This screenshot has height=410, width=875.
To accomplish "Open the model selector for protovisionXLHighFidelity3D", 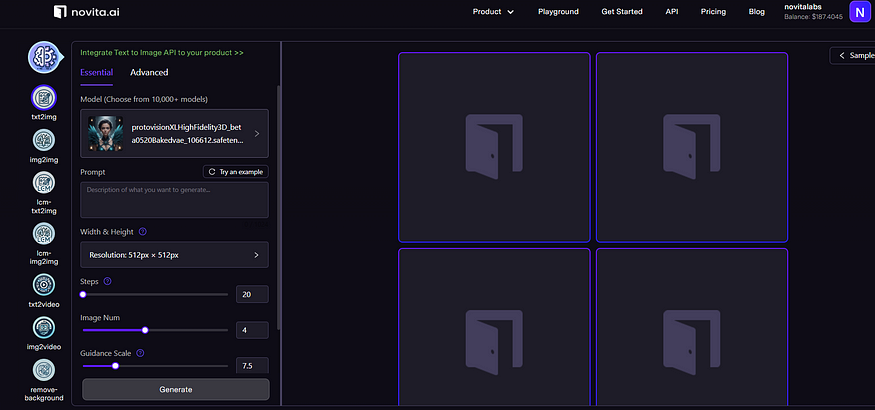I will click(x=174, y=133).
